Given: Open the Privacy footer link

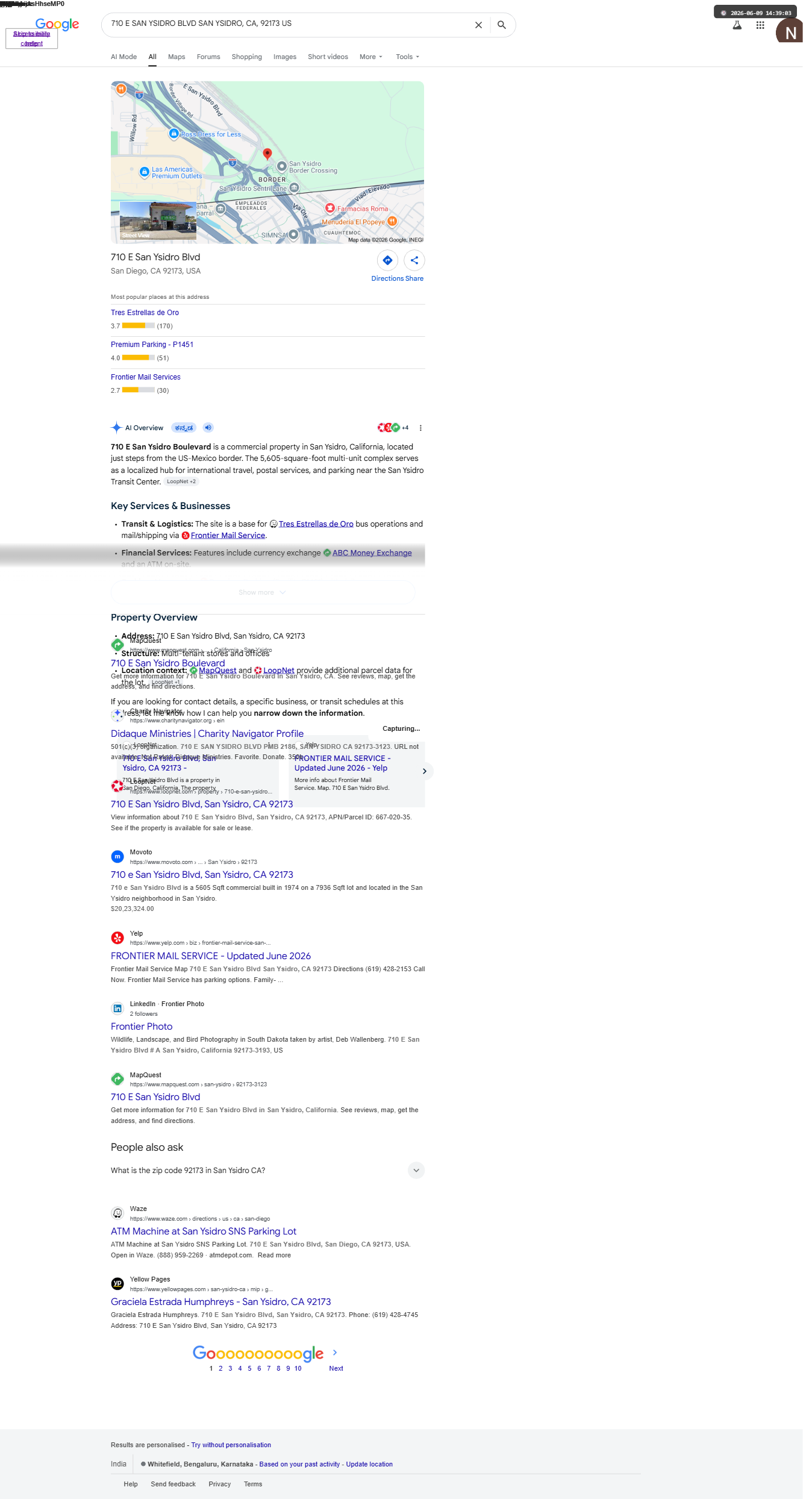Looking at the screenshot, I should click(220, 1484).
